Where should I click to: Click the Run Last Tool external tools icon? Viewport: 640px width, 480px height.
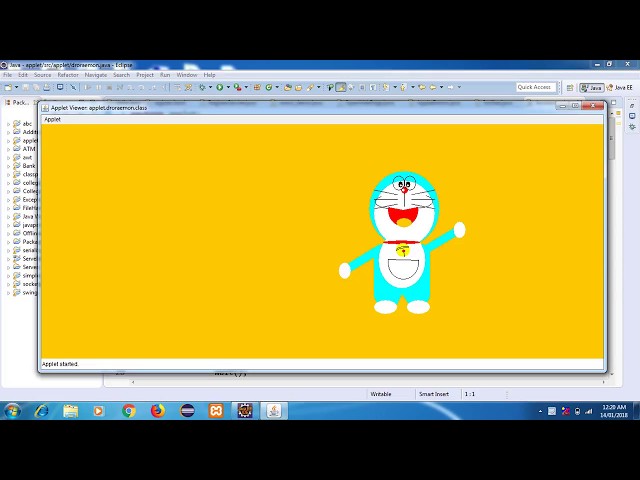pos(237,87)
